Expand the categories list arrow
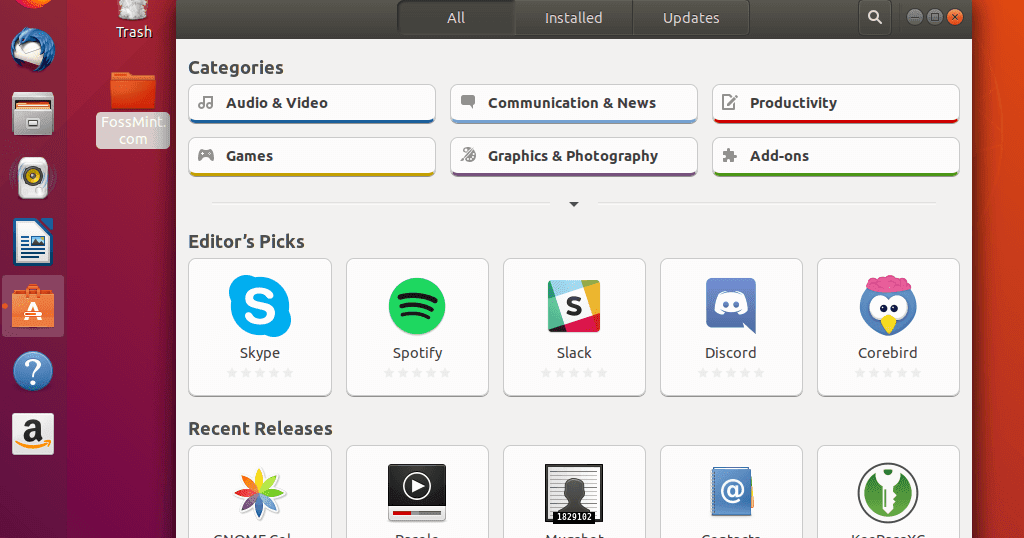This screenshot has width=1024, height=538. pyautogui.click(x=573, y=204)
